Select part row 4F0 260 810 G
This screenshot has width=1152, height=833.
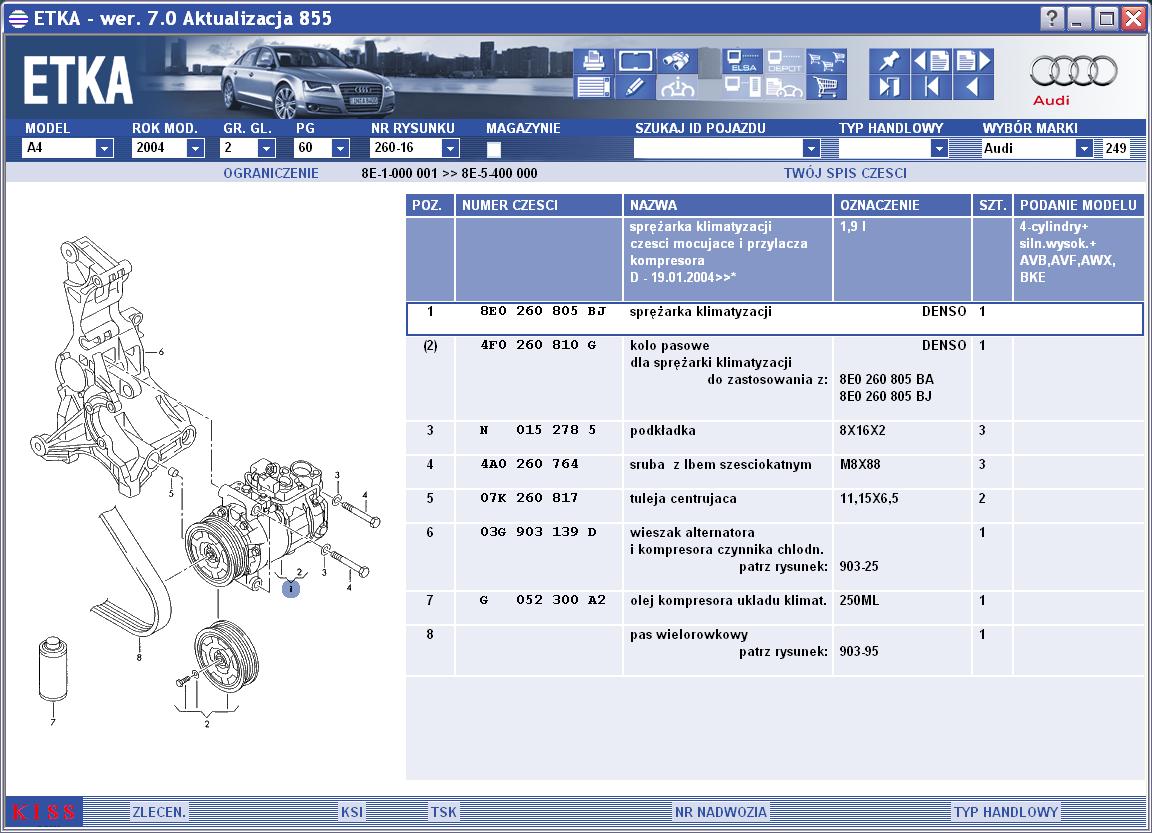point(774,378)
